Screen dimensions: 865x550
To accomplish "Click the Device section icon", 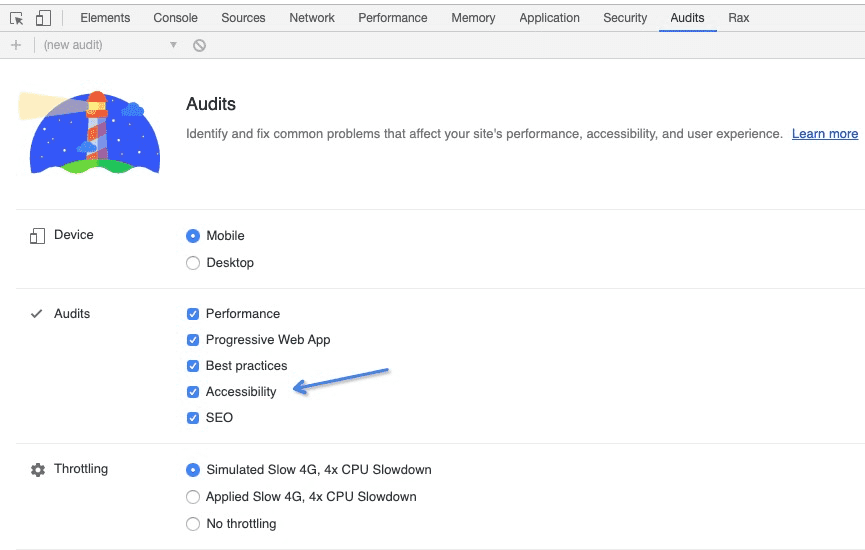I will (38, 236).
